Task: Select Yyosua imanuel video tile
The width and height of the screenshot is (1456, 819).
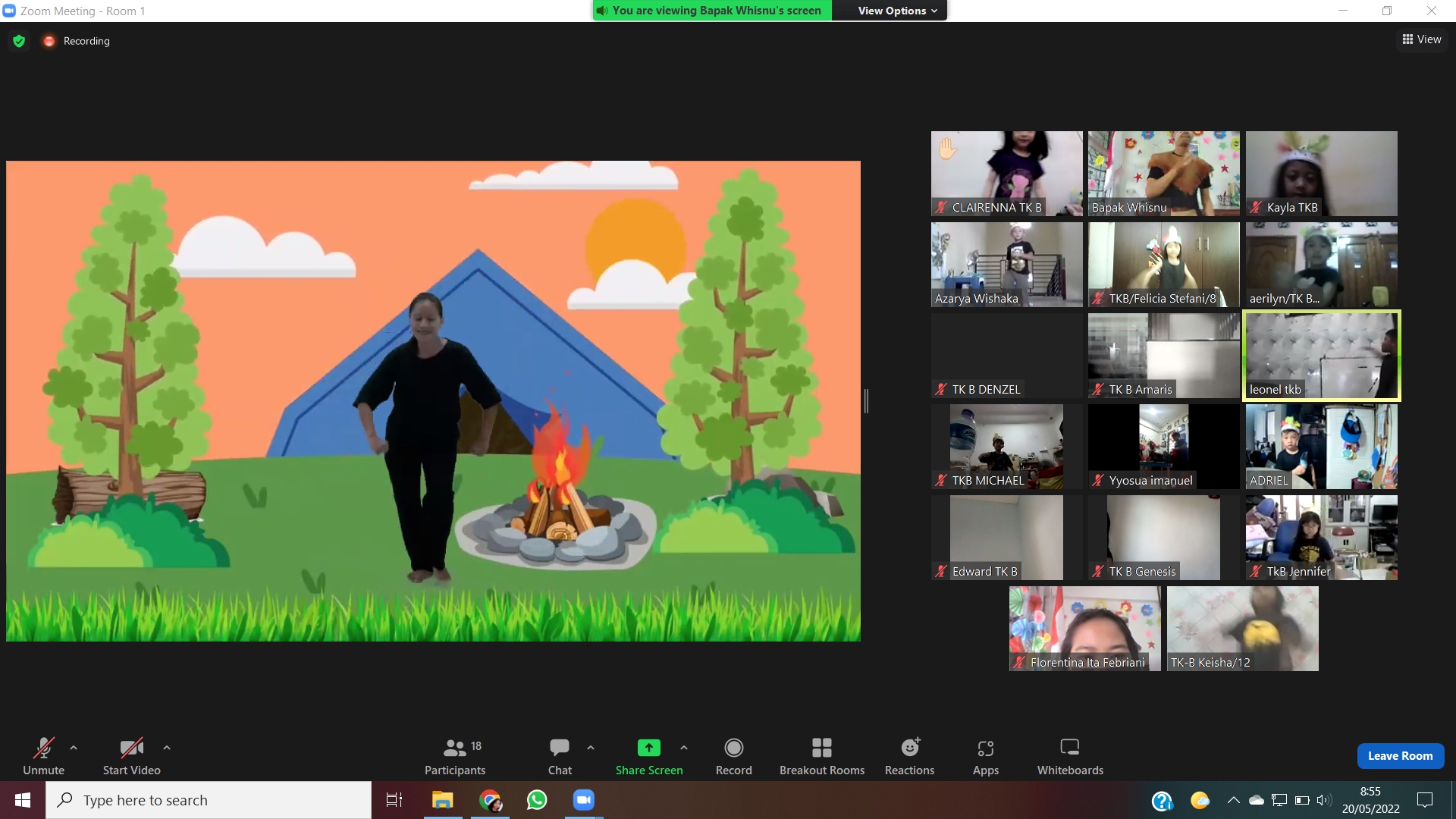Action: point(1163,447)
